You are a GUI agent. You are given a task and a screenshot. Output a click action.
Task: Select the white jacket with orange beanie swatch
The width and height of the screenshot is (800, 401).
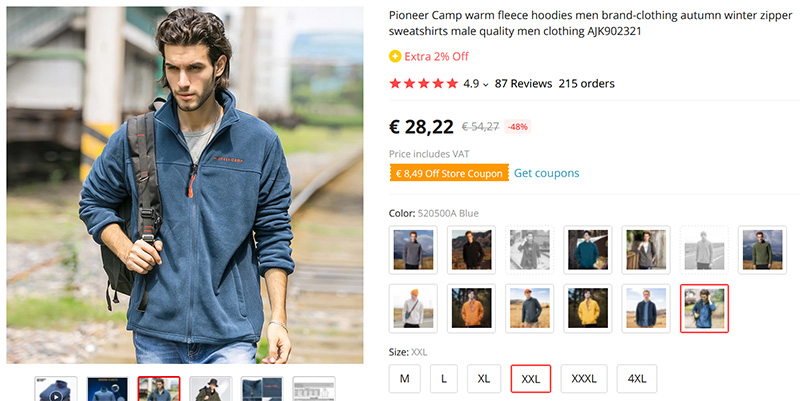pos(413,308)
